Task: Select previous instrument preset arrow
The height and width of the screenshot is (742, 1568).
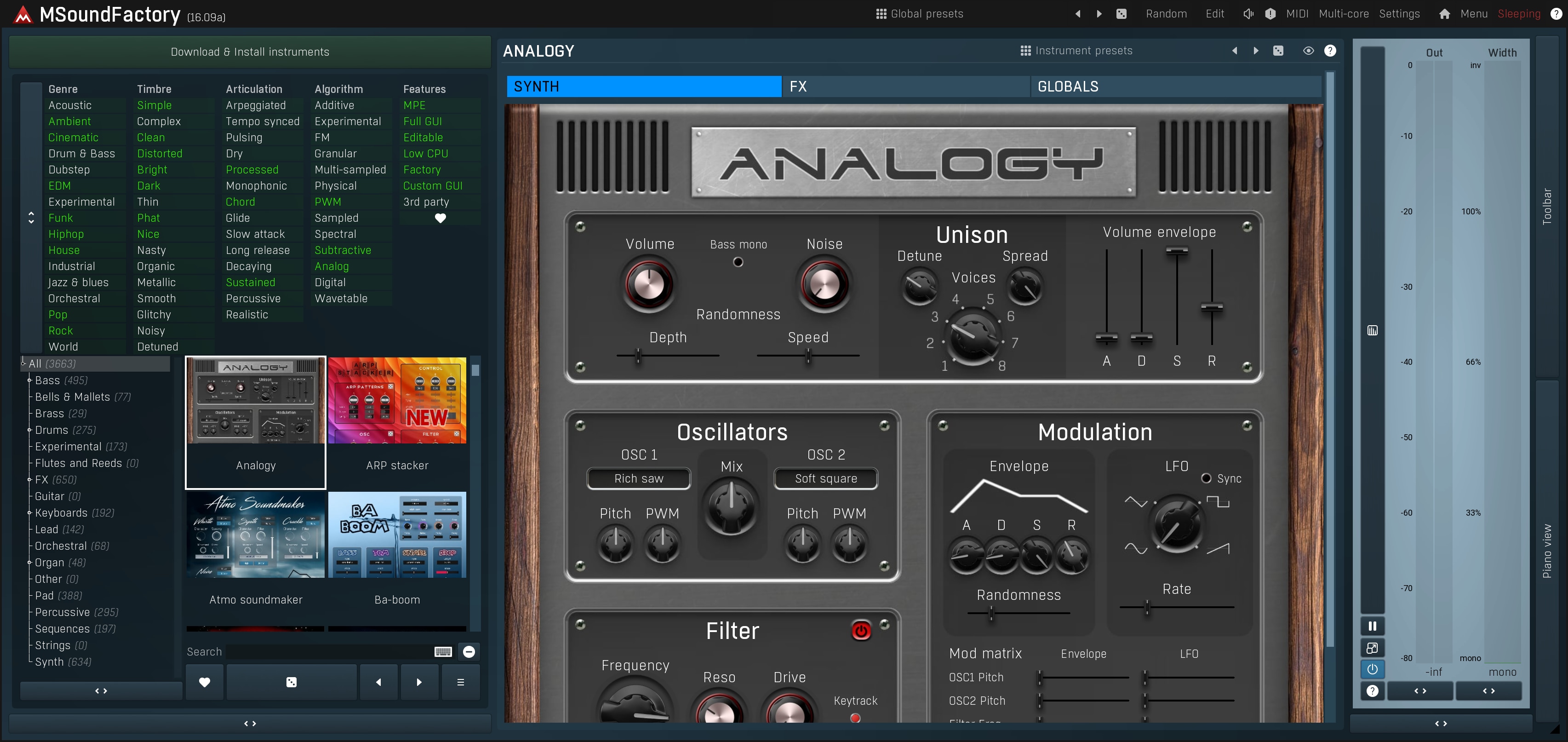Action: pos(1235,51)
